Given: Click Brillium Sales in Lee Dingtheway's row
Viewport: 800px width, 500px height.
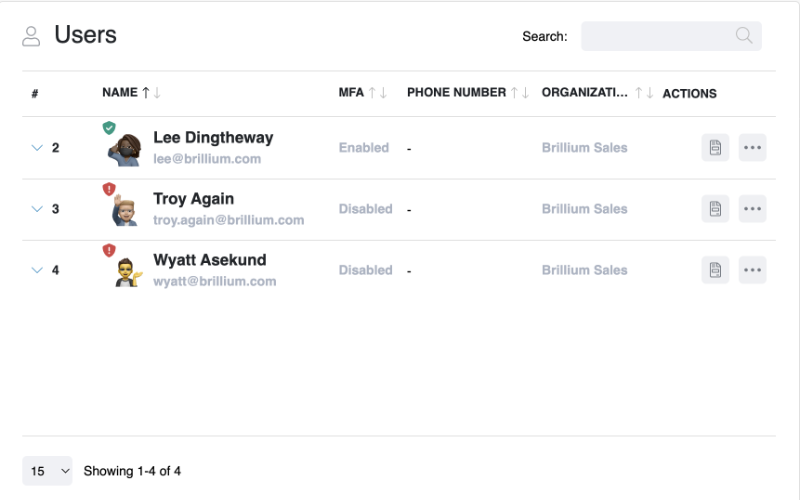Looking at the screenshot, I should coord(585,147).
